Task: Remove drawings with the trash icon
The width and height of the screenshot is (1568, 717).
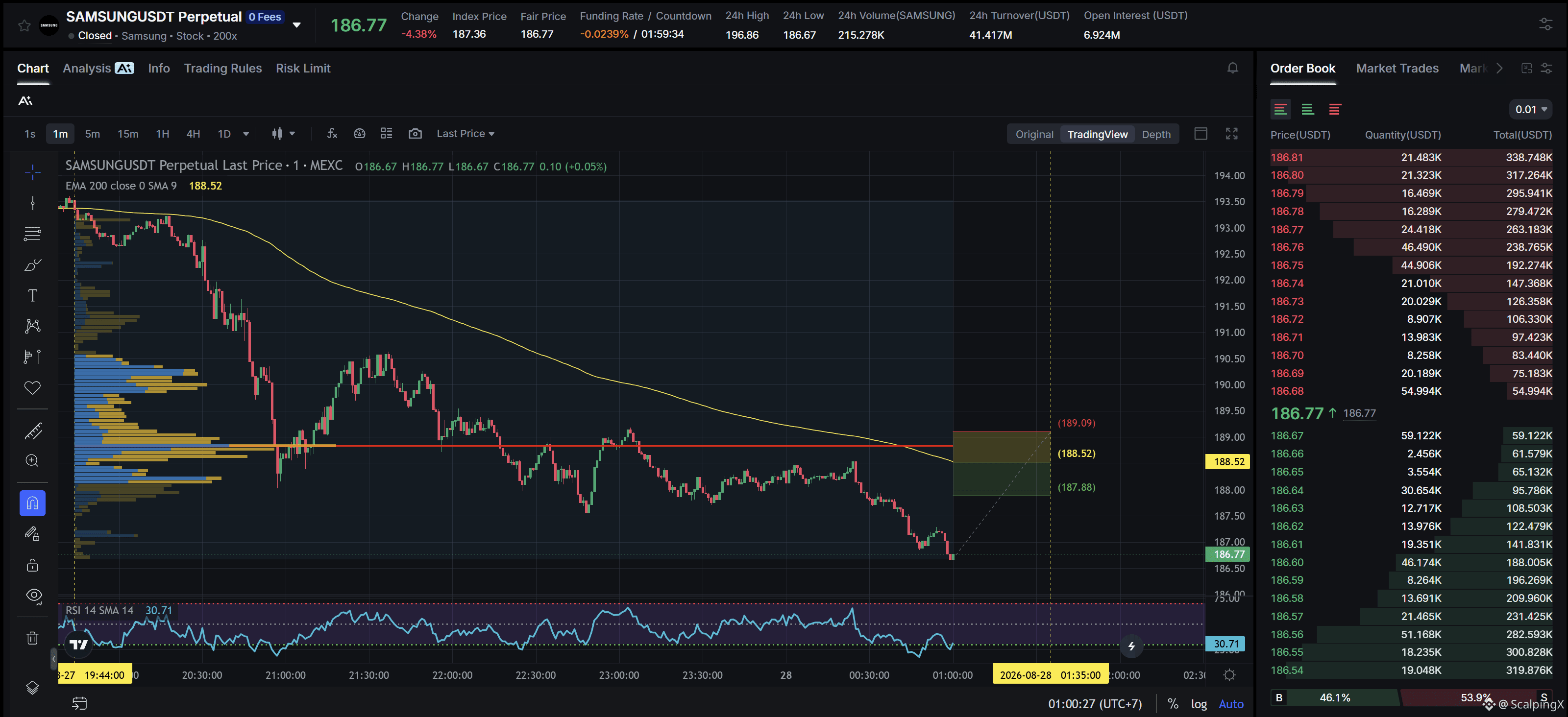Action: click(x=33, y=638)
